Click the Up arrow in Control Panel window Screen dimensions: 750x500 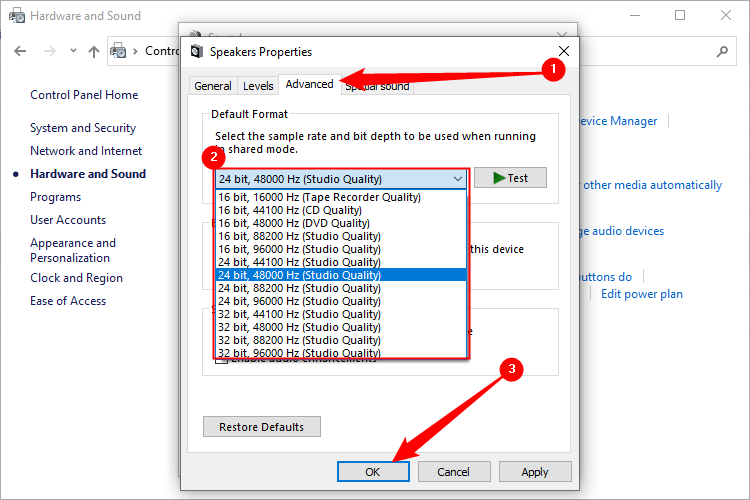94,51
